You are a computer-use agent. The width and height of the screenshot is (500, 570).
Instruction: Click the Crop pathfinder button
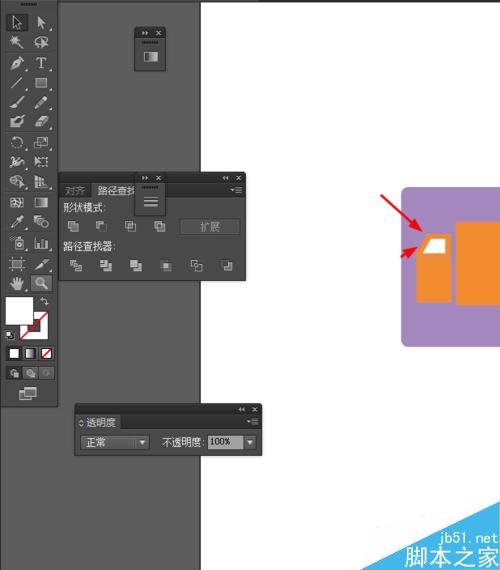166,266
